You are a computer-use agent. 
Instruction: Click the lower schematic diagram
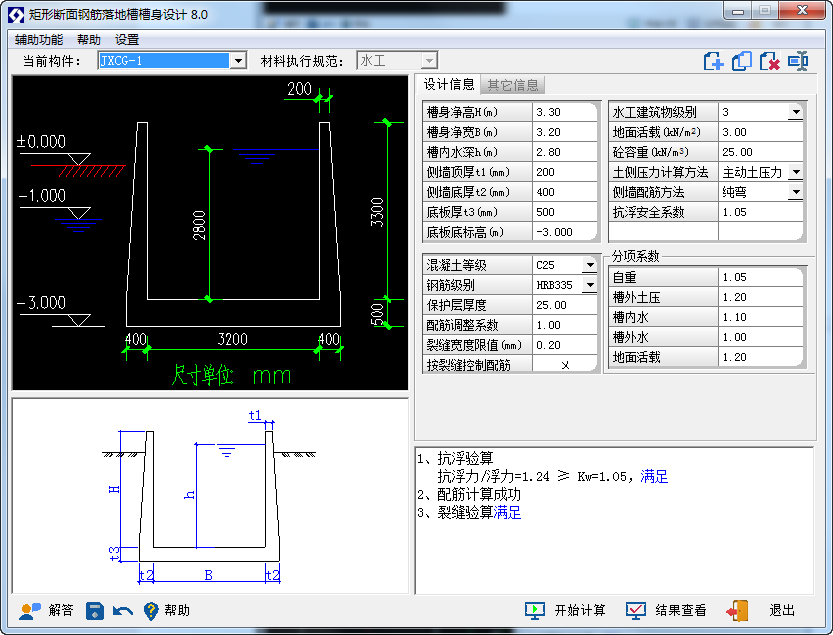tap(210, 496)
